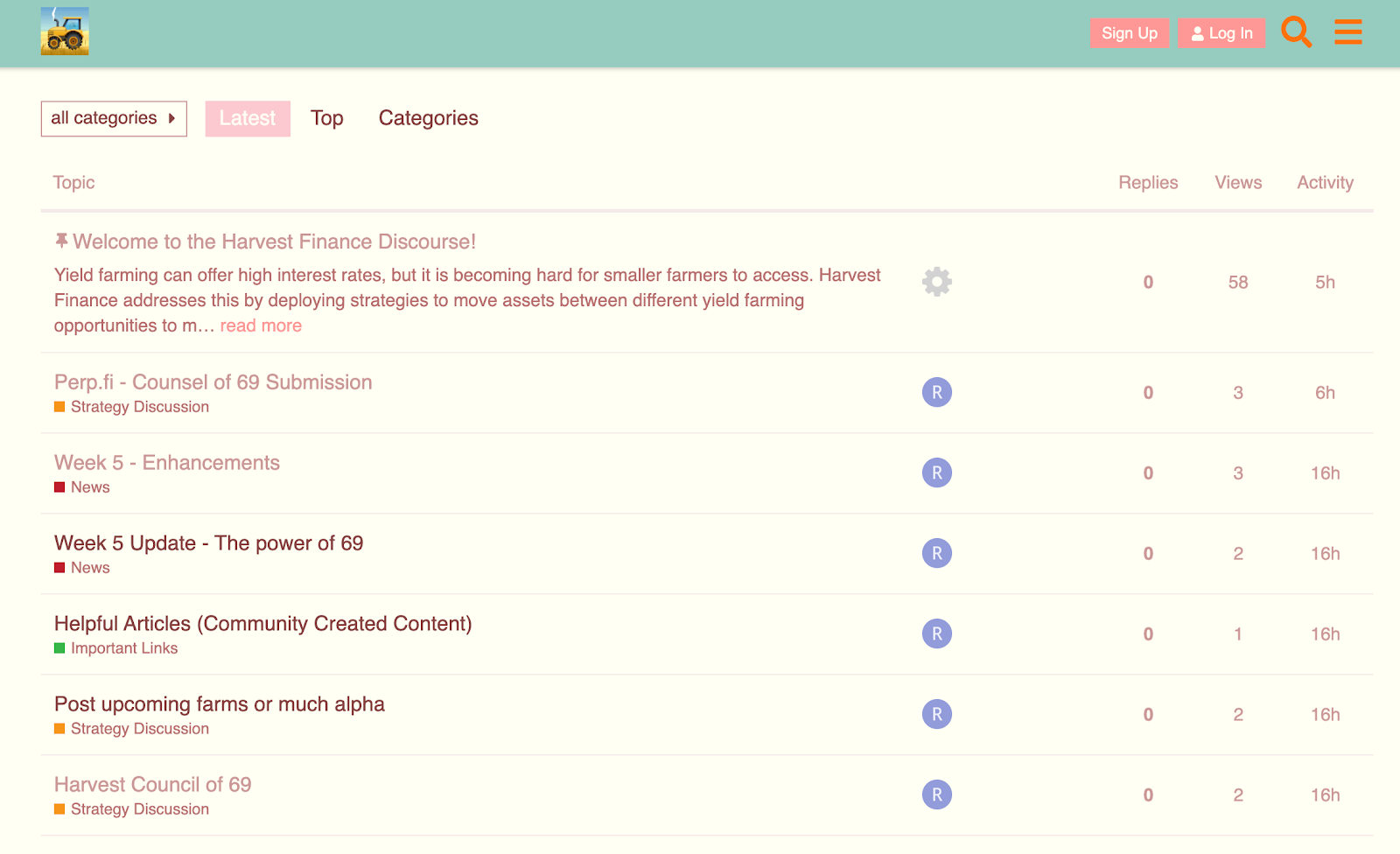
Task: Click the R avatar on Perp.fi topic
Action: [x=937, y=392]
